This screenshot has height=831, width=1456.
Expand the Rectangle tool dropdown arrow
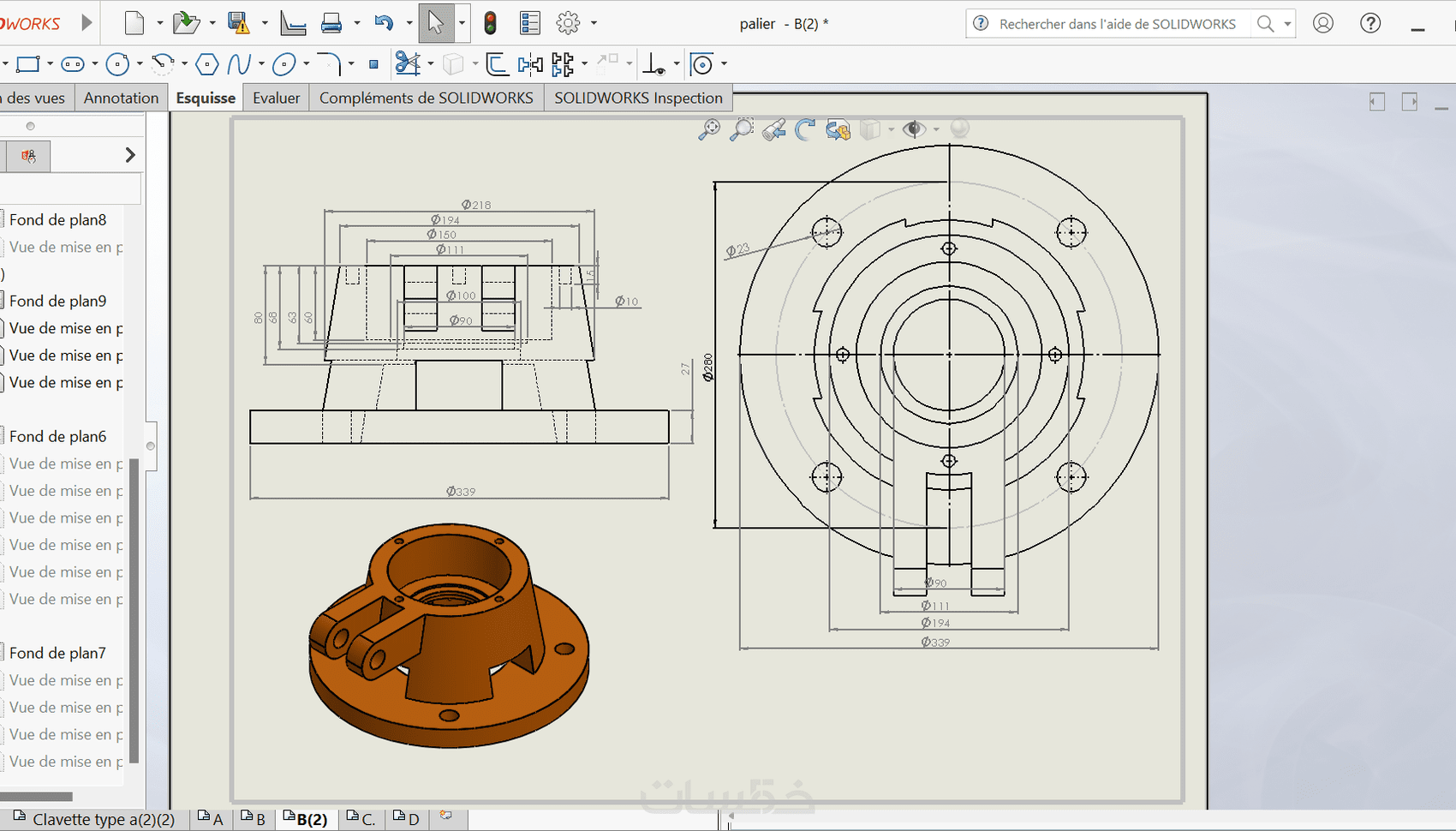click(50, 64)
